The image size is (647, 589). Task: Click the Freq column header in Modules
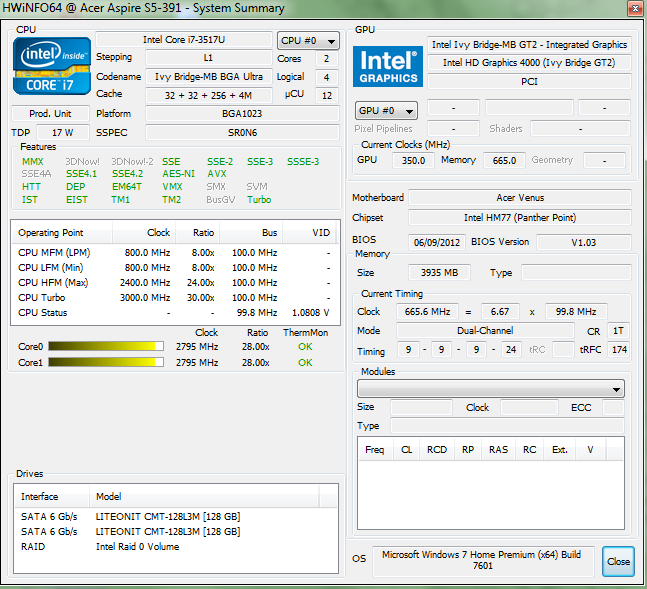375,449
